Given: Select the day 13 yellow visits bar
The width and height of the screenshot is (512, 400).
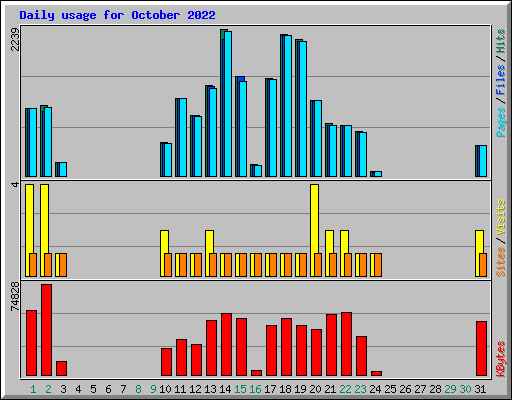Looking at the screenshot, I should 209,253.
